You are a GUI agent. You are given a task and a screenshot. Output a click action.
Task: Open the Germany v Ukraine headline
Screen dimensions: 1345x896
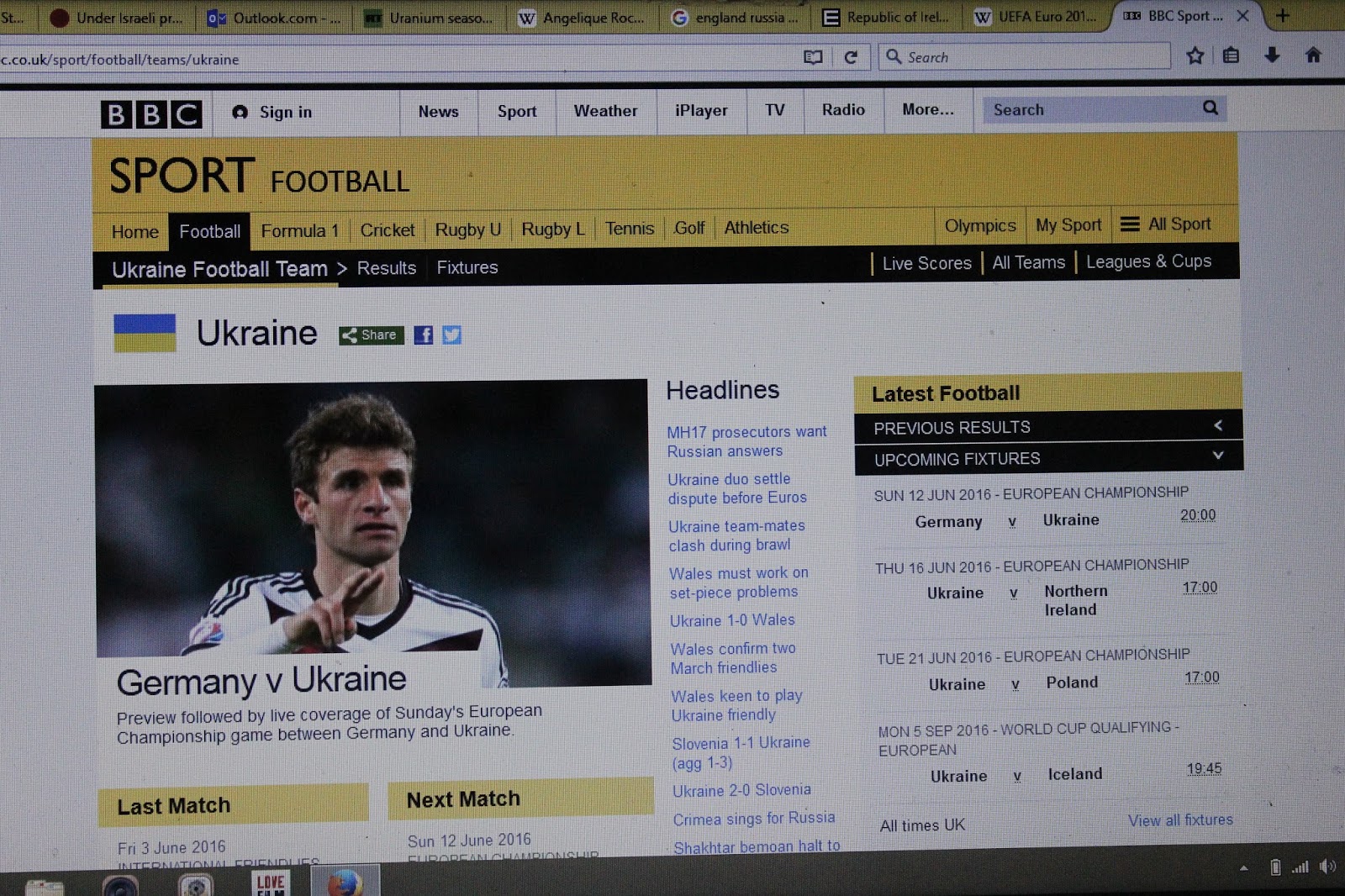tap(261, 680)
